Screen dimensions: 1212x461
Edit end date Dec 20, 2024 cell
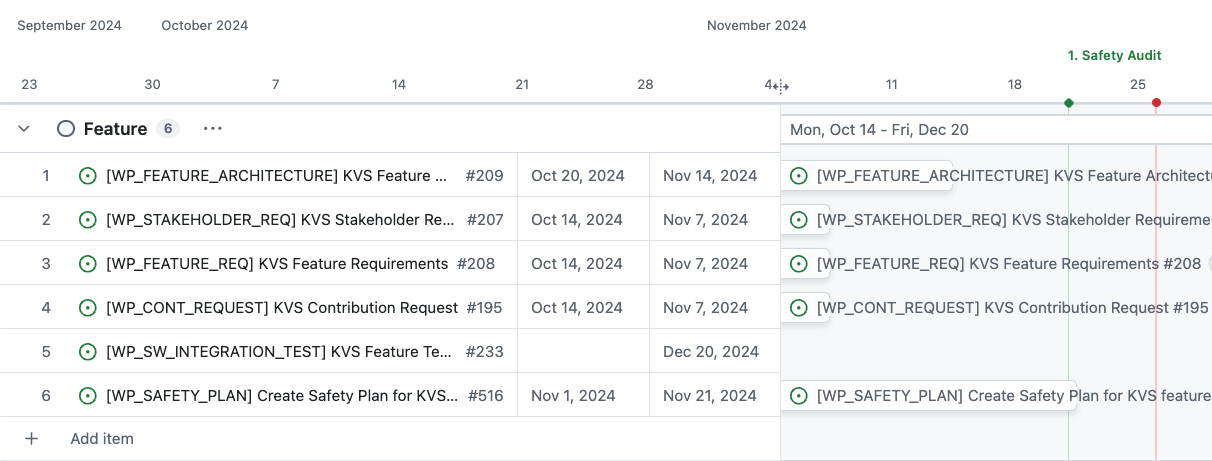pyautogui.click(x=711, y=352)
